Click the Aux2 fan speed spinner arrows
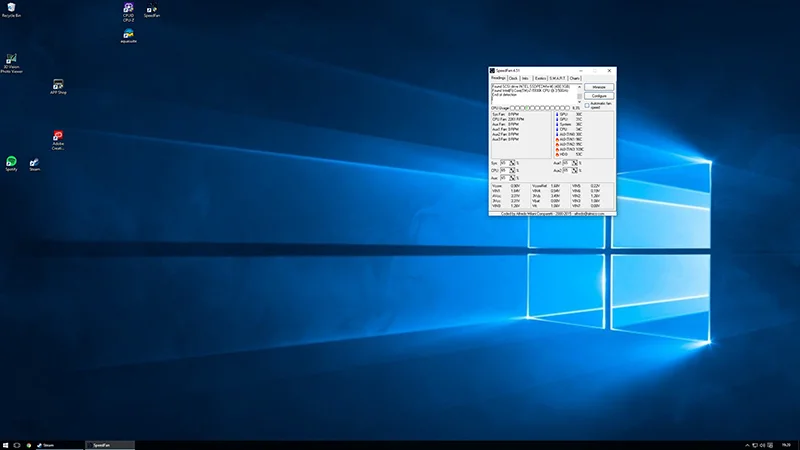 point(574,170)
